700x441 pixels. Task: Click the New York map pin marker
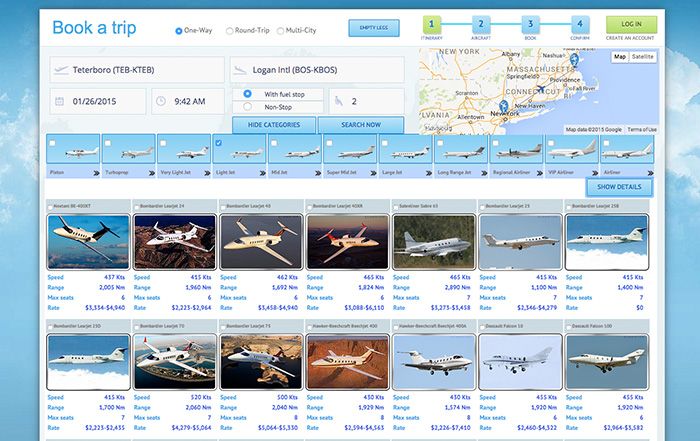click(x=504, y=106)
